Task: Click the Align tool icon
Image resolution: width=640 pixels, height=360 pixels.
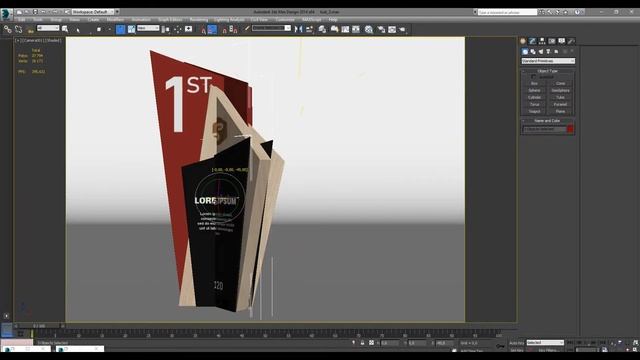Action: tap(309, 29)
